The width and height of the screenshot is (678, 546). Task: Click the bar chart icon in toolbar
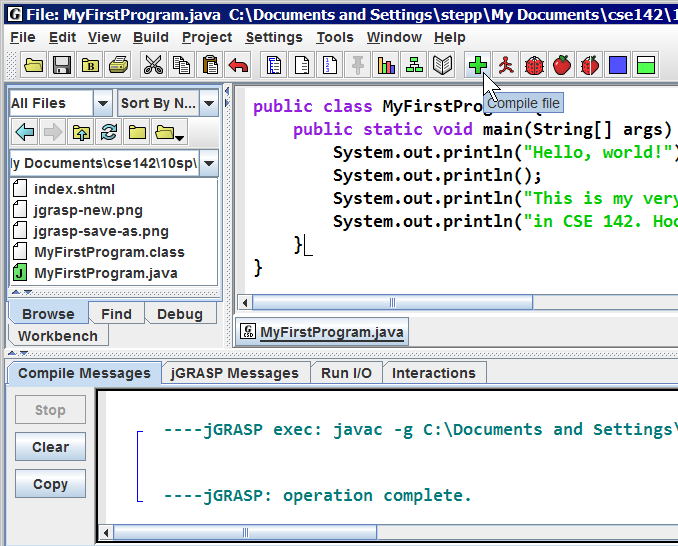[x=385, y=66]
